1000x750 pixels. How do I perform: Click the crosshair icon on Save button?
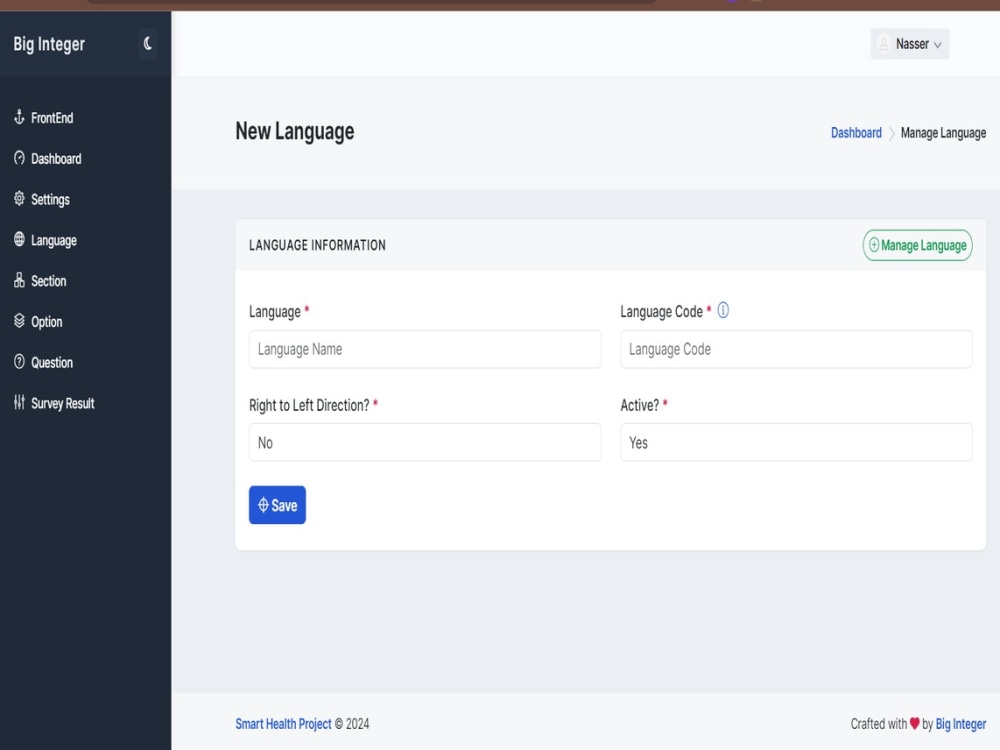[263, 505]
